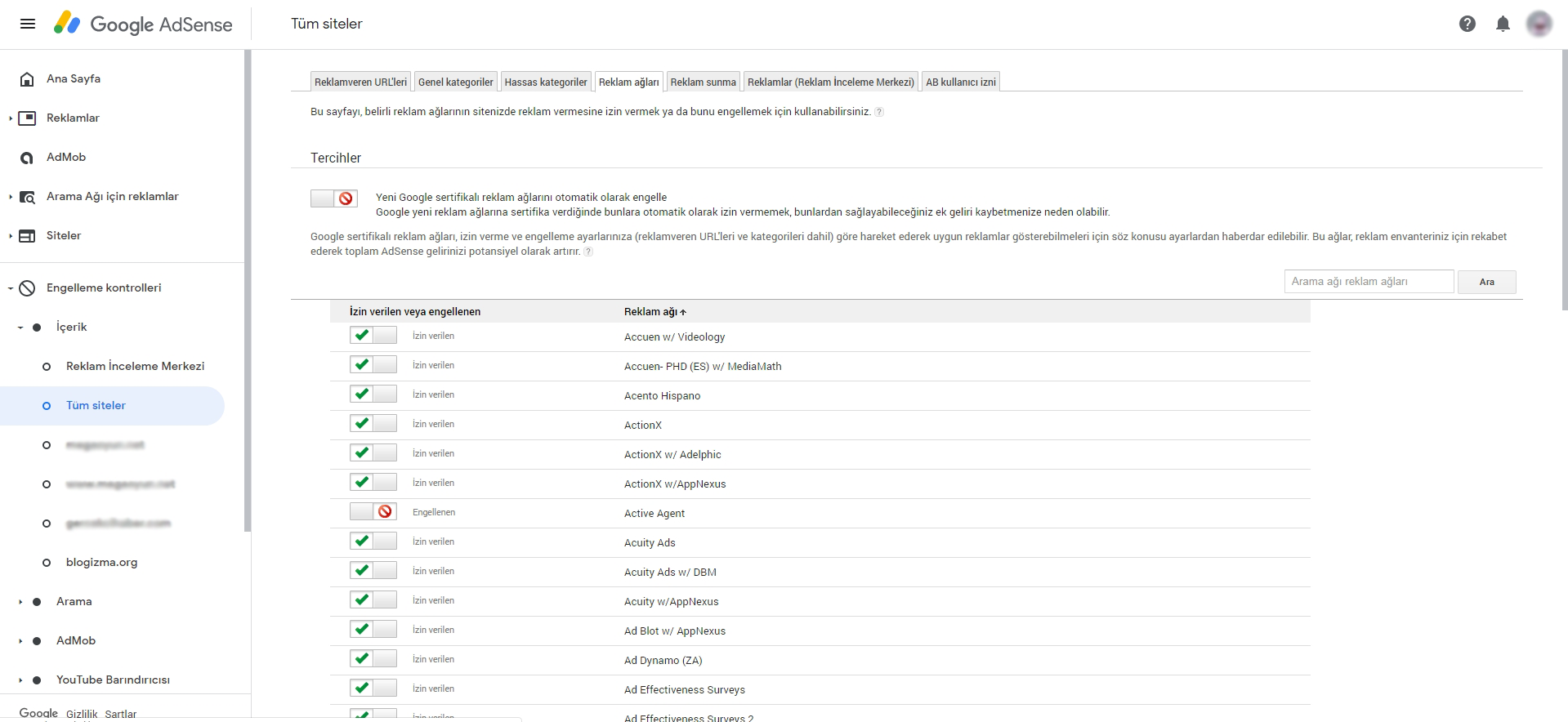Click the AdMob sidebar icon

coord(27,158)
